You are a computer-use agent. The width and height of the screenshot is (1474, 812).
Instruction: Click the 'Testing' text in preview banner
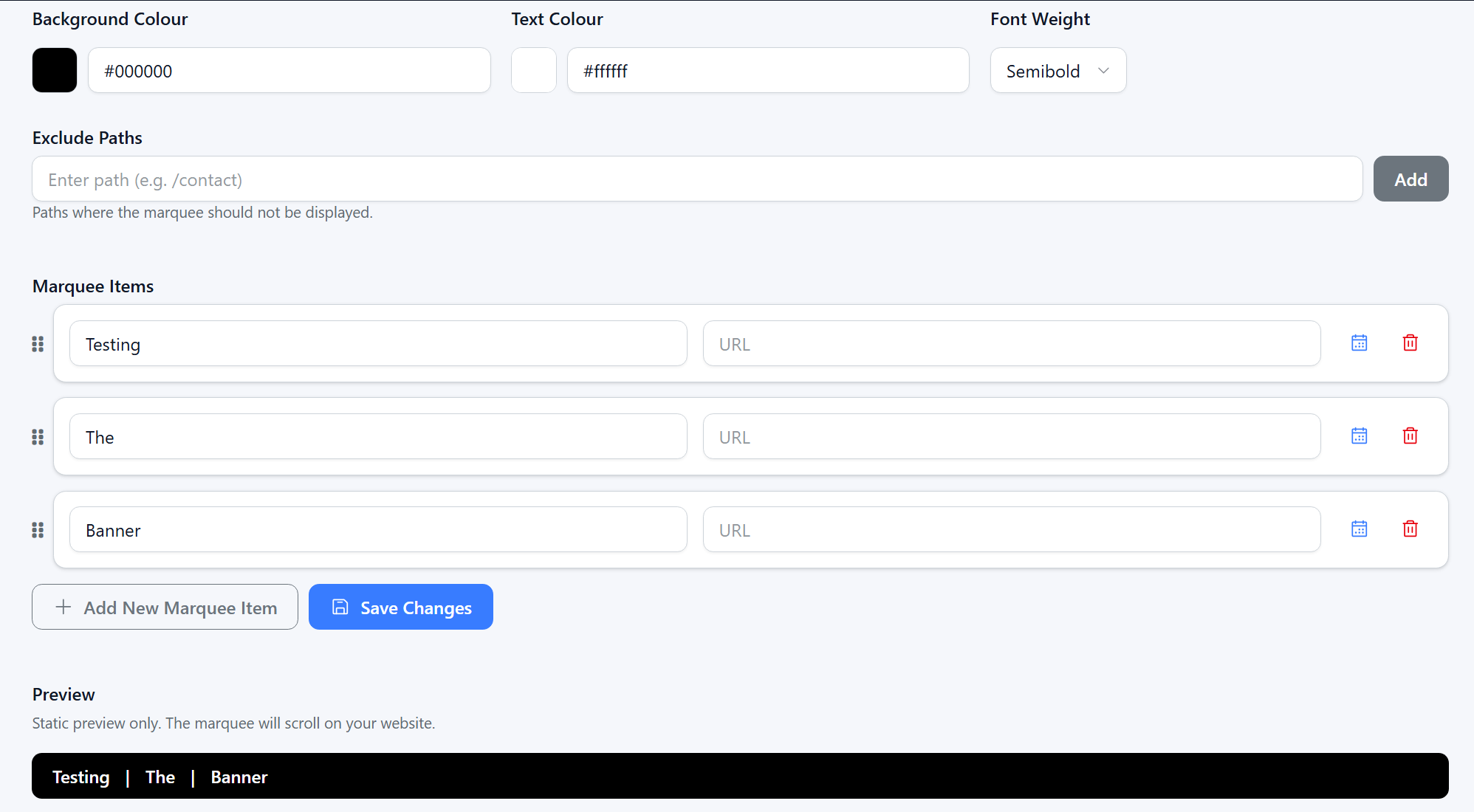tap(80, 777)
